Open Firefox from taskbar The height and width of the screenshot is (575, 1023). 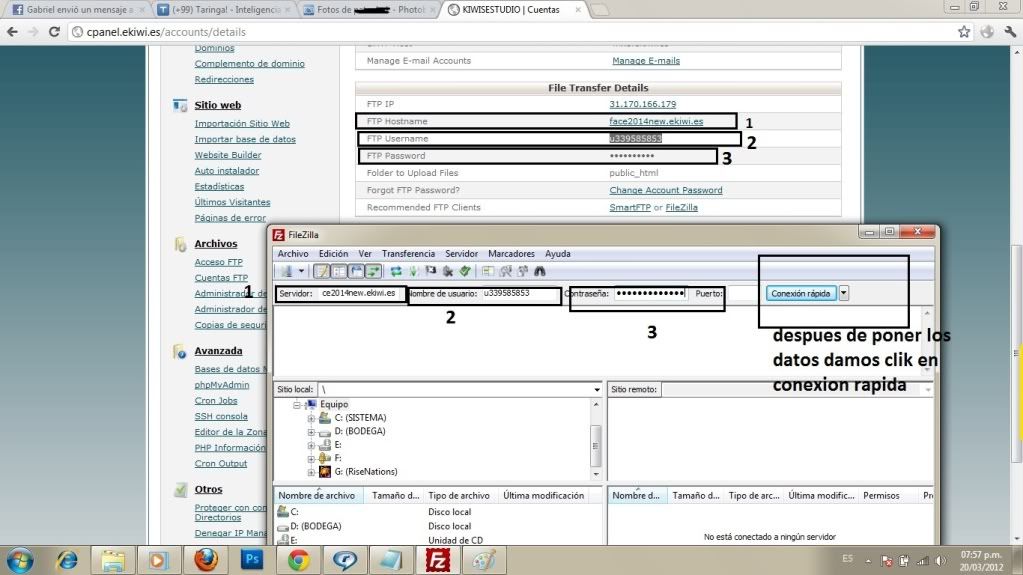206,560
